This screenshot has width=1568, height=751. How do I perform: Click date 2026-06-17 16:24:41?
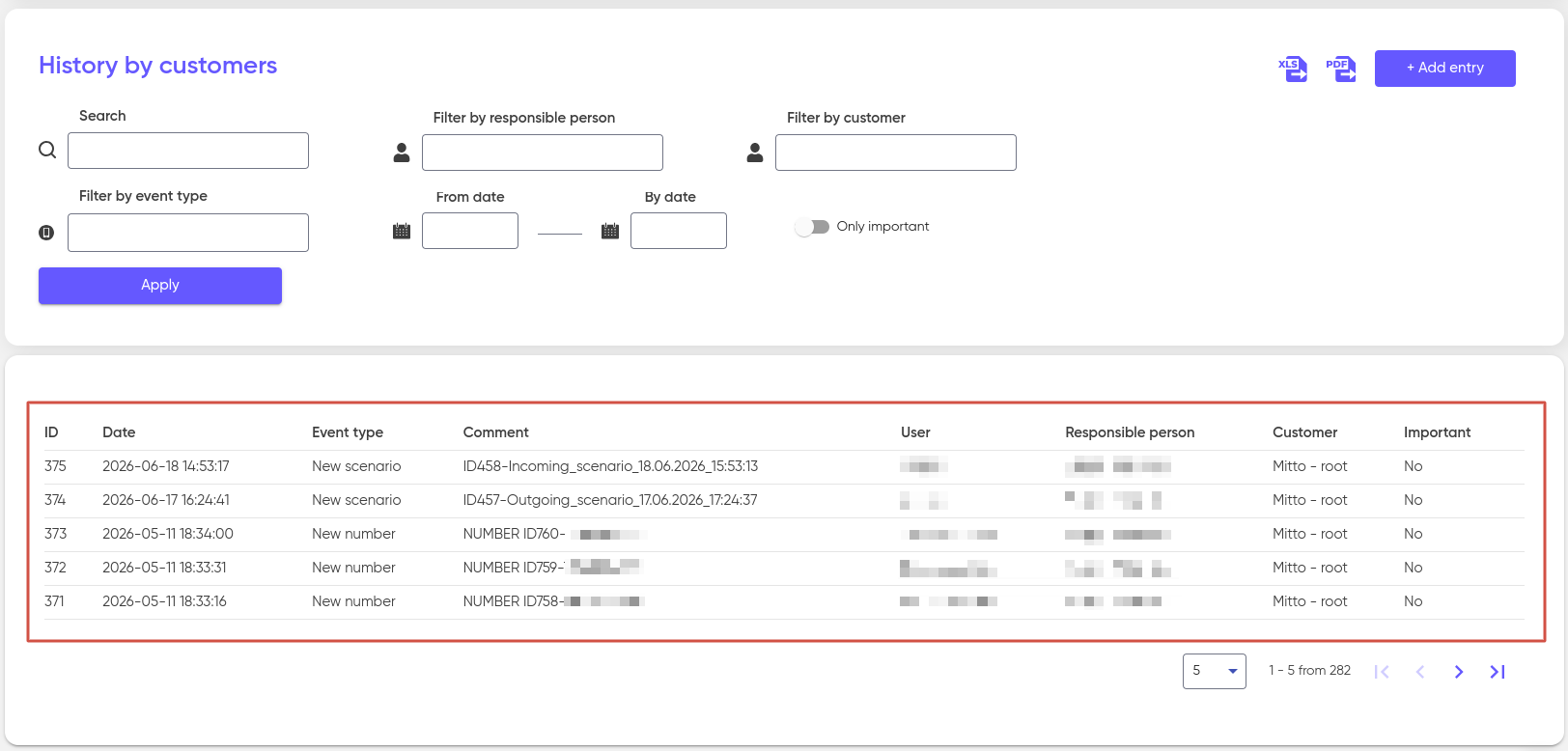click(166, 500)
